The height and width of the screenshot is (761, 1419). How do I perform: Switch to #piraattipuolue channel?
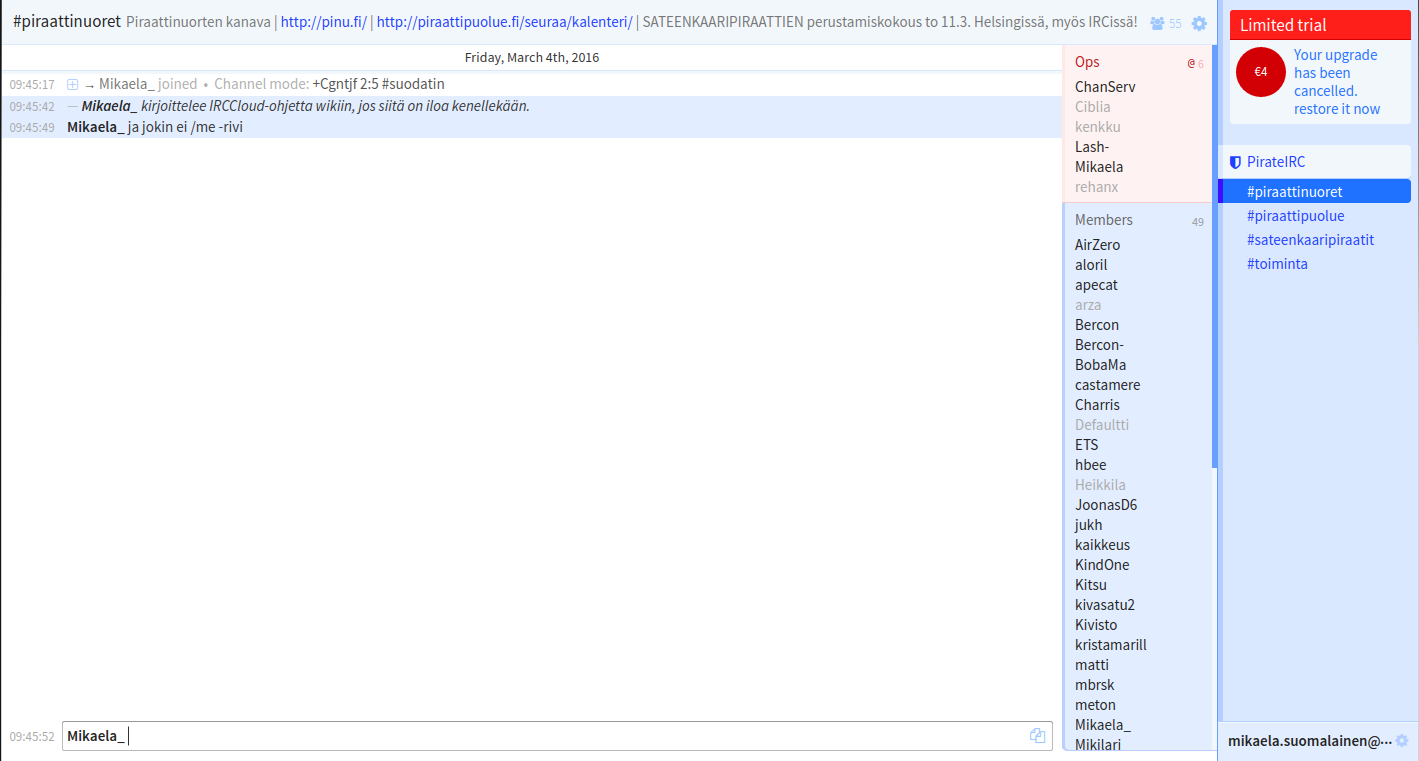click(1295, 216)
